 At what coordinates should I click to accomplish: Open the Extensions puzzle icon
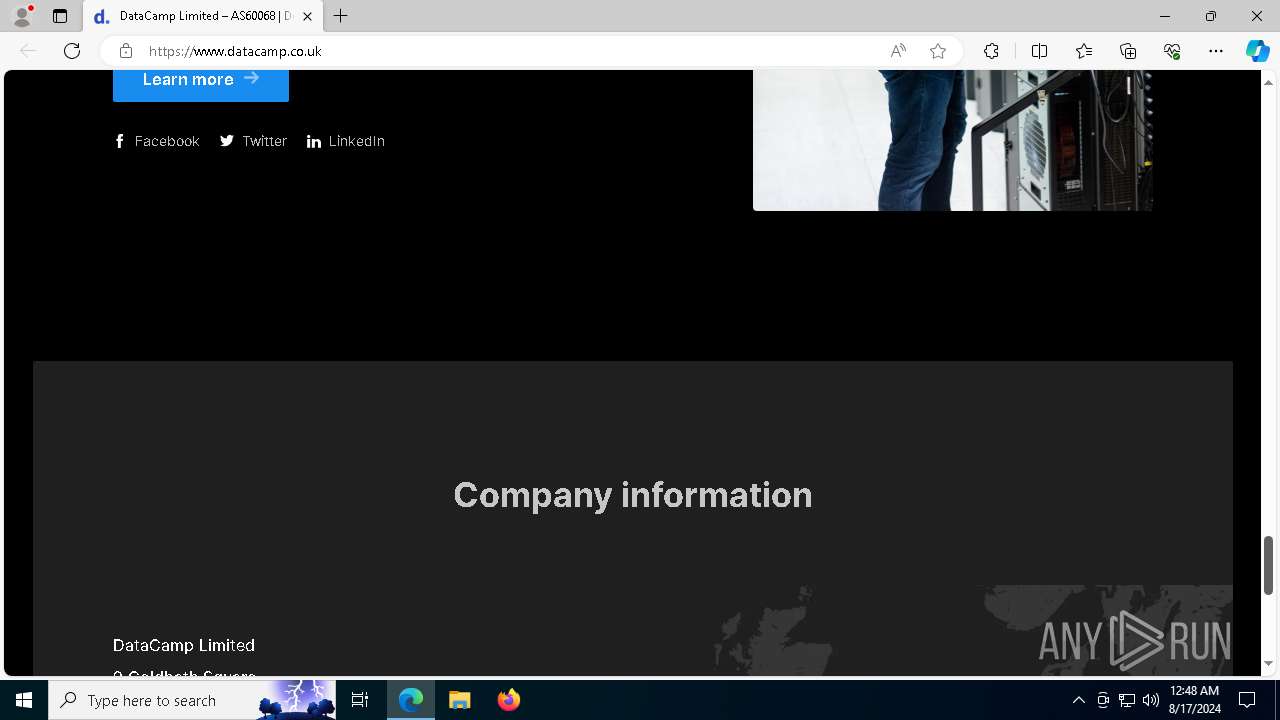[x=991, y=51]
